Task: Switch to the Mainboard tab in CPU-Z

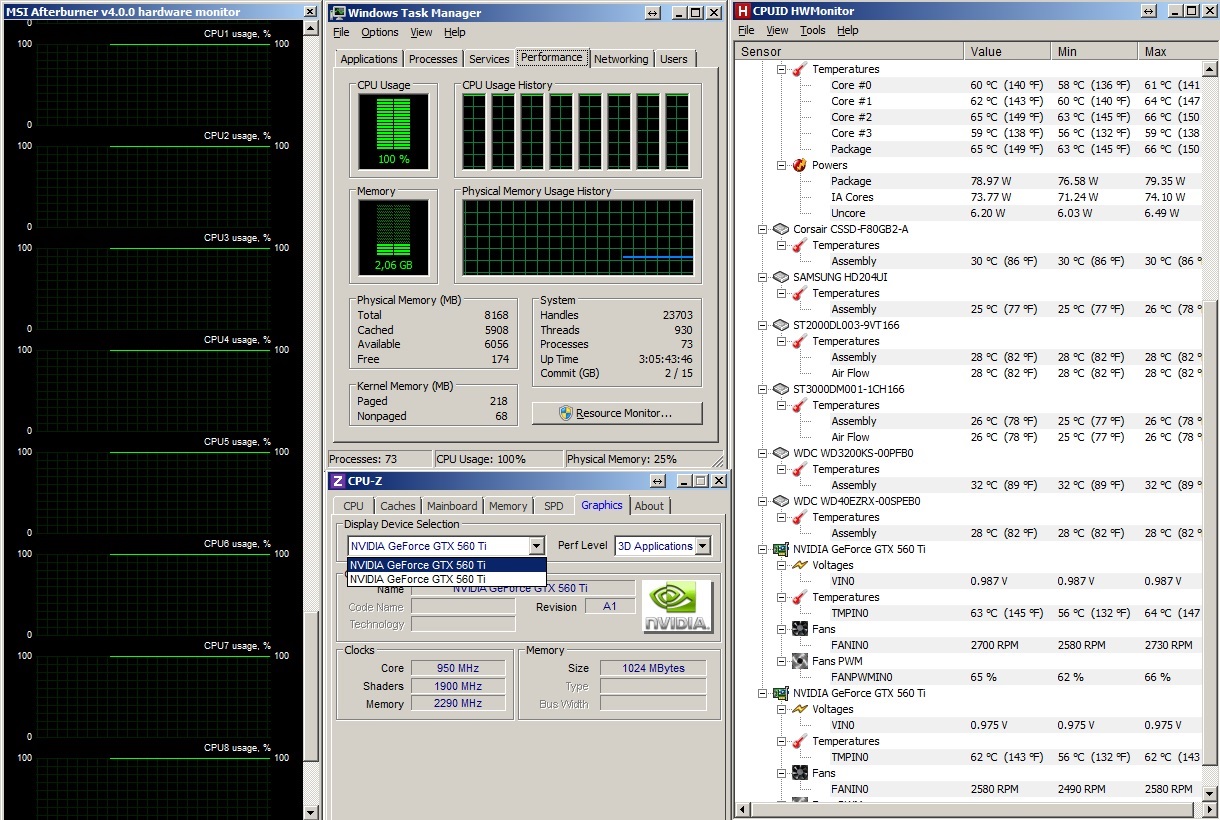Action: pyautogui.click(x=452, y=506)
